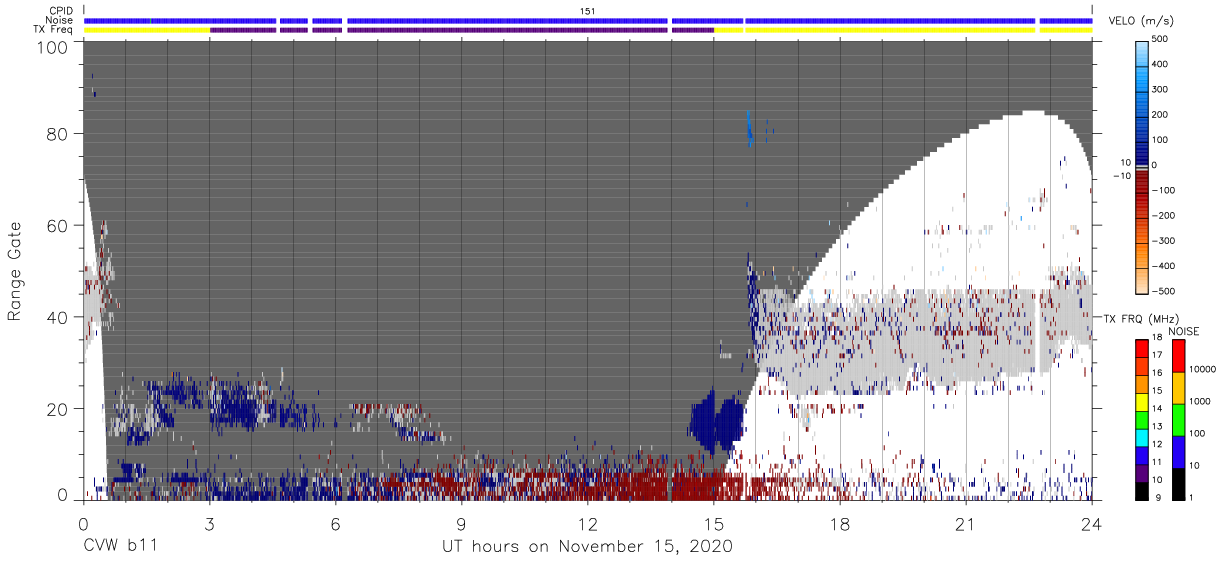Select black swatch in TX FRQ colorbar

(x=1143, y=491)
